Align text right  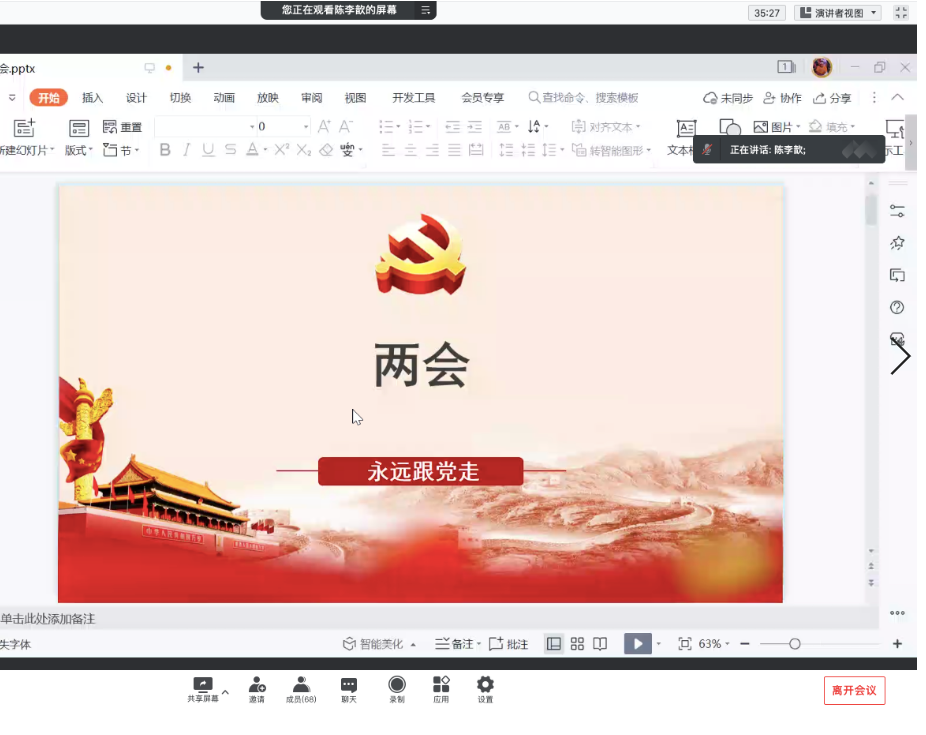(432, 150)
